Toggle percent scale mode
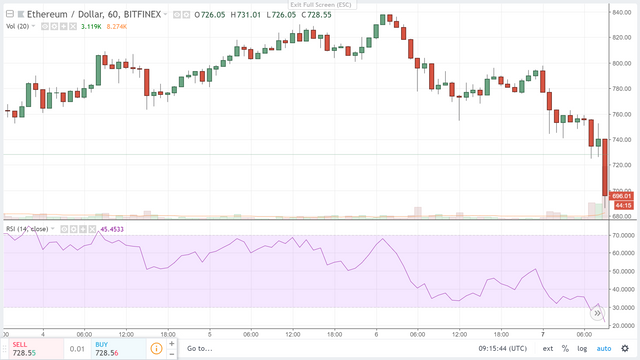 (x=565, y=349)
